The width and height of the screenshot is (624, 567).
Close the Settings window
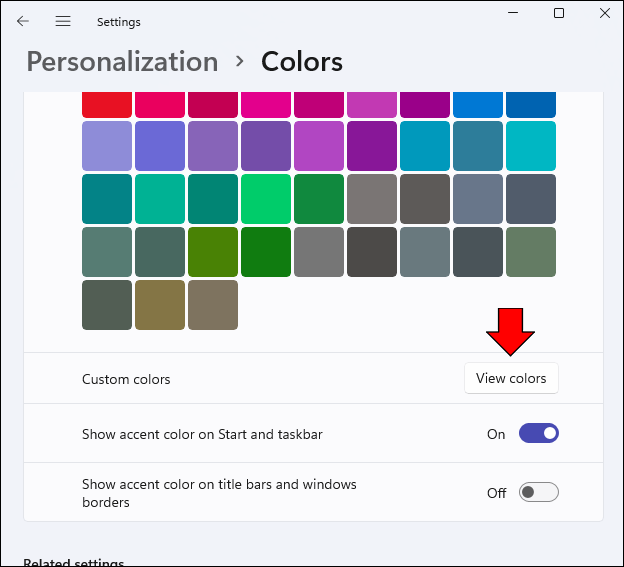pos(604,13)
